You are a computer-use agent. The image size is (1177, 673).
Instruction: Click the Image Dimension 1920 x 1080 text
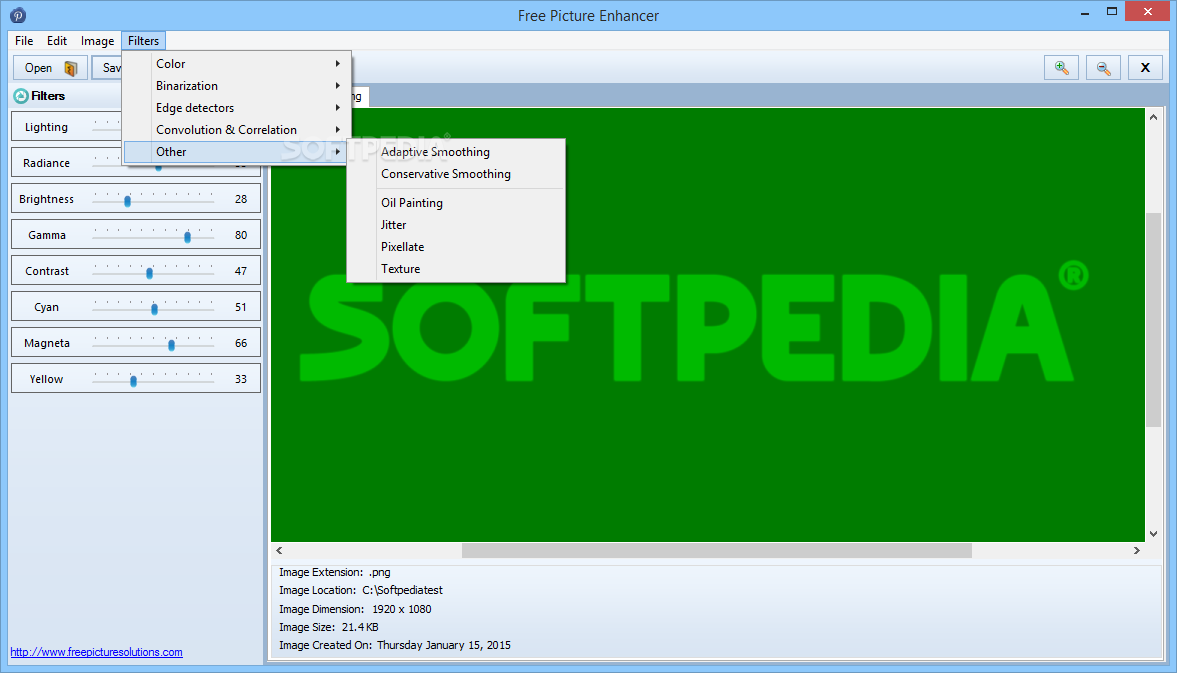tap(355, 608)
